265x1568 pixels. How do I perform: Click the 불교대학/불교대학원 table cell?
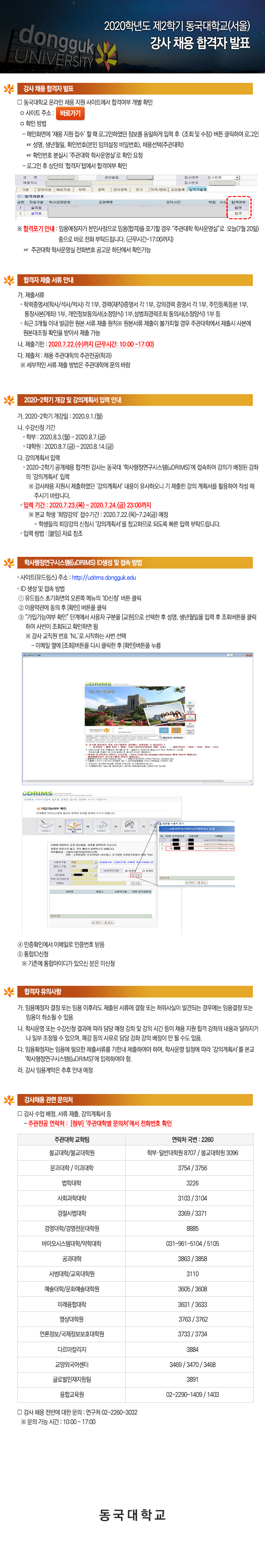72,1153
